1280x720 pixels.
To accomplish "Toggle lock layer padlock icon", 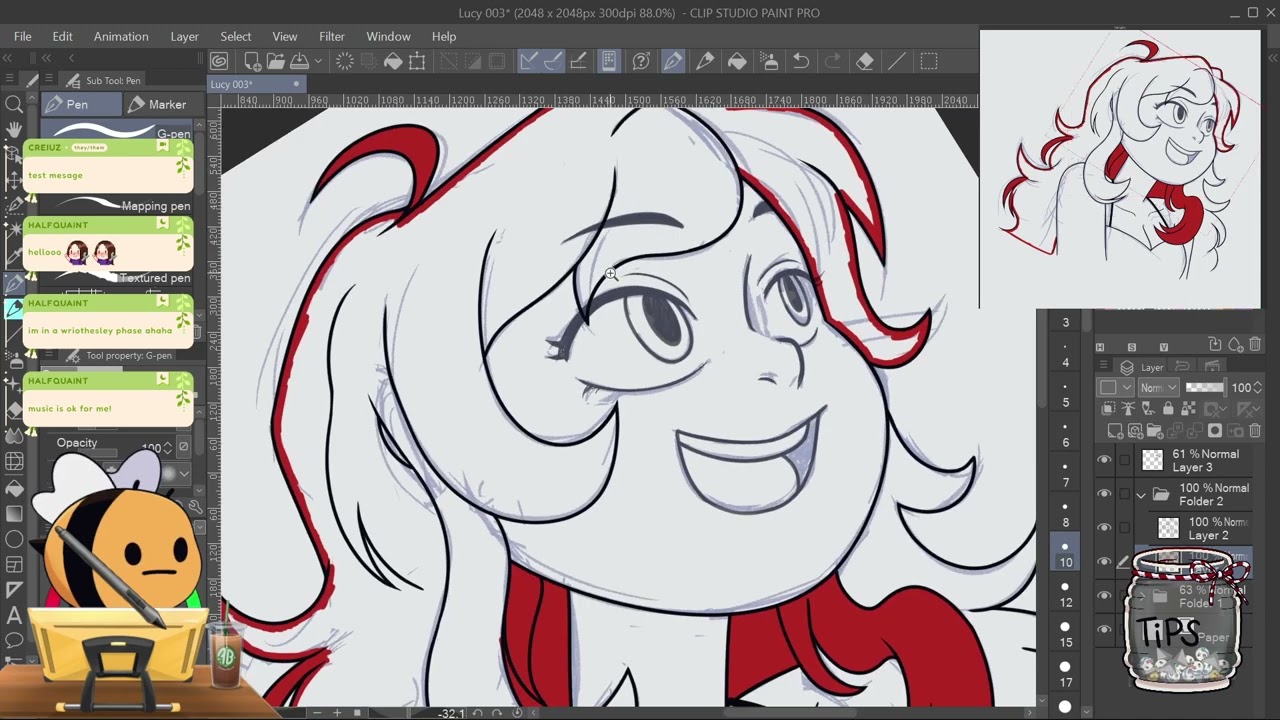I will [1167, 409].
